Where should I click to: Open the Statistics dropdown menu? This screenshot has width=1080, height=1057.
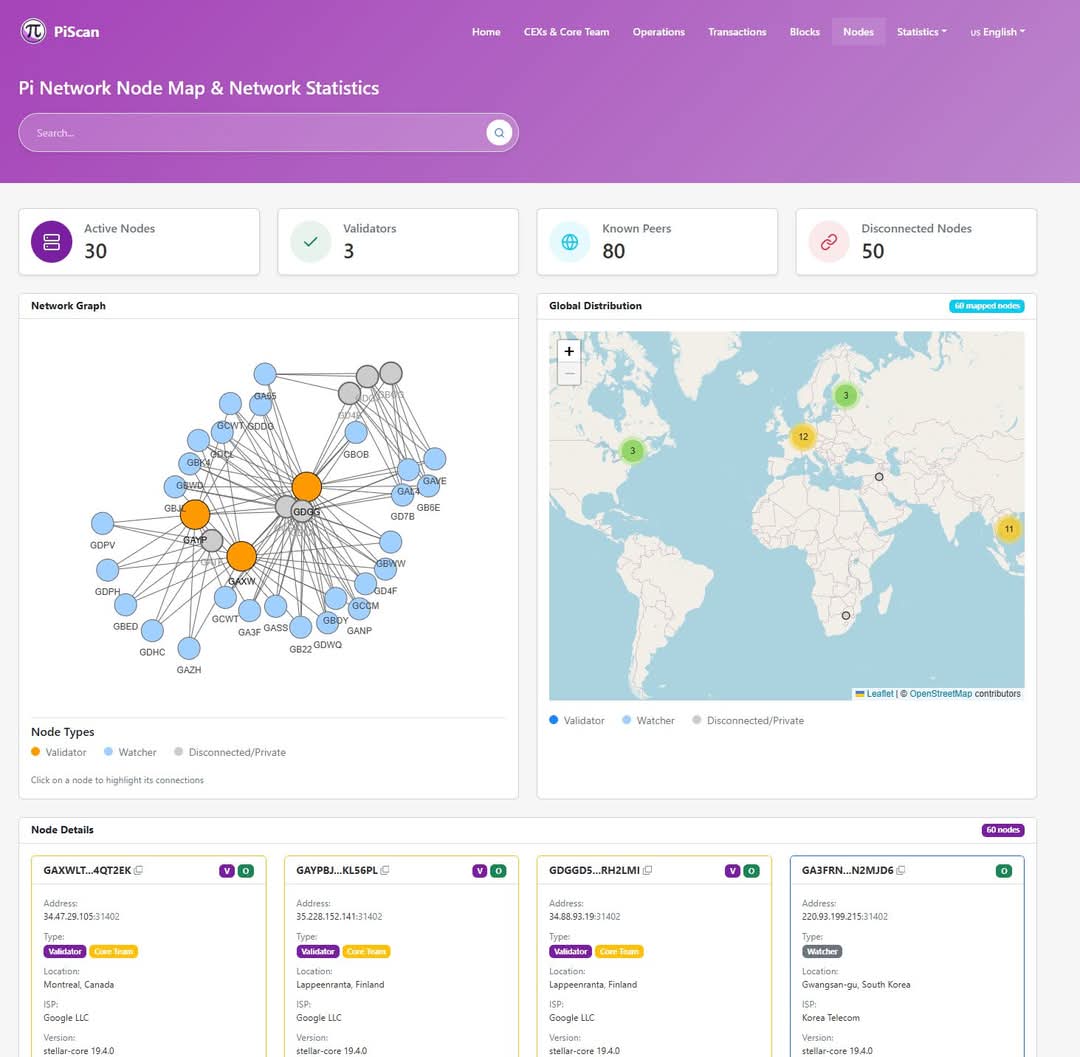922,32
